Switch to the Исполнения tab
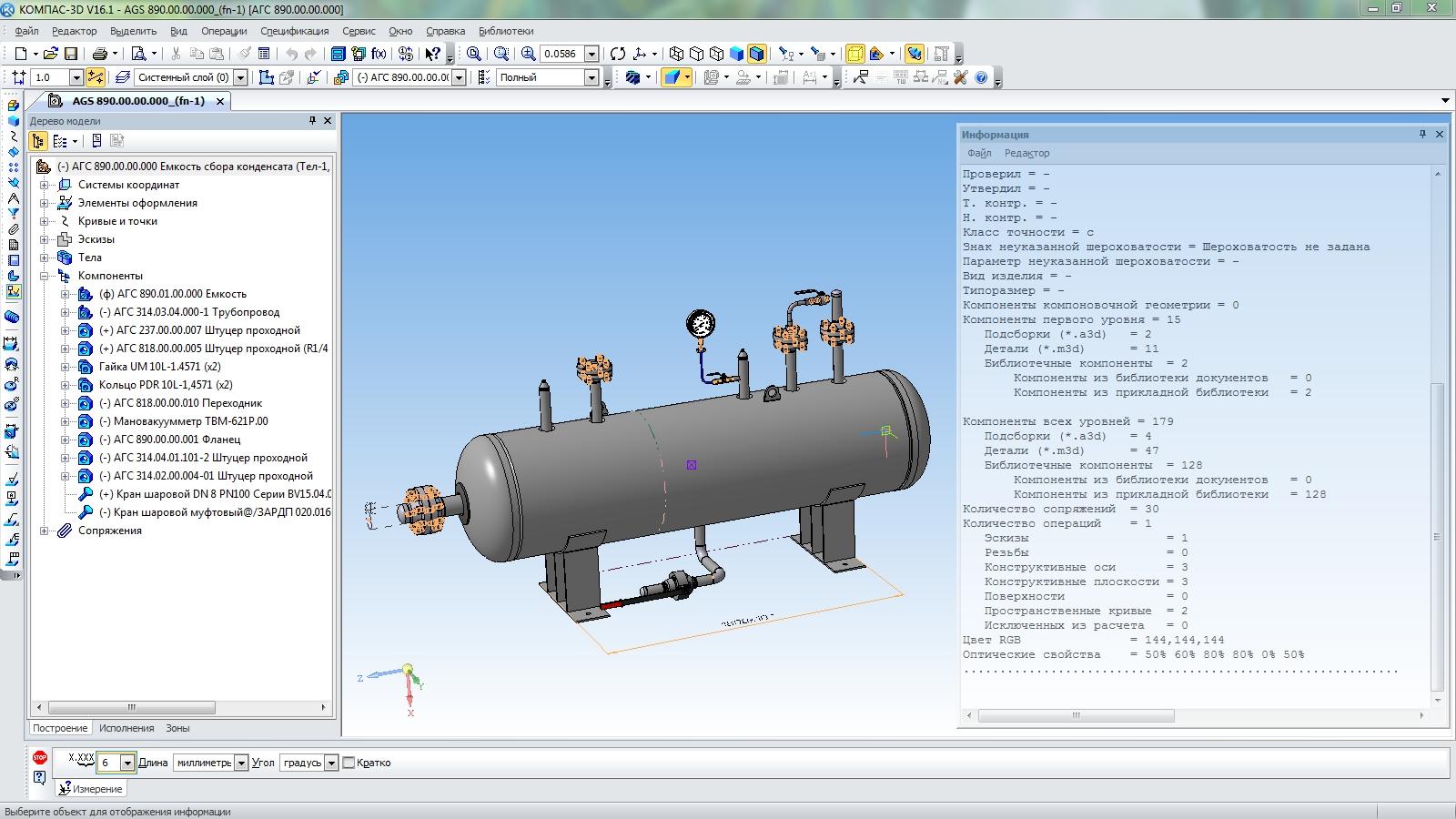The width and height of the screenshot is (1456, 819). click(x=126, y=728)
